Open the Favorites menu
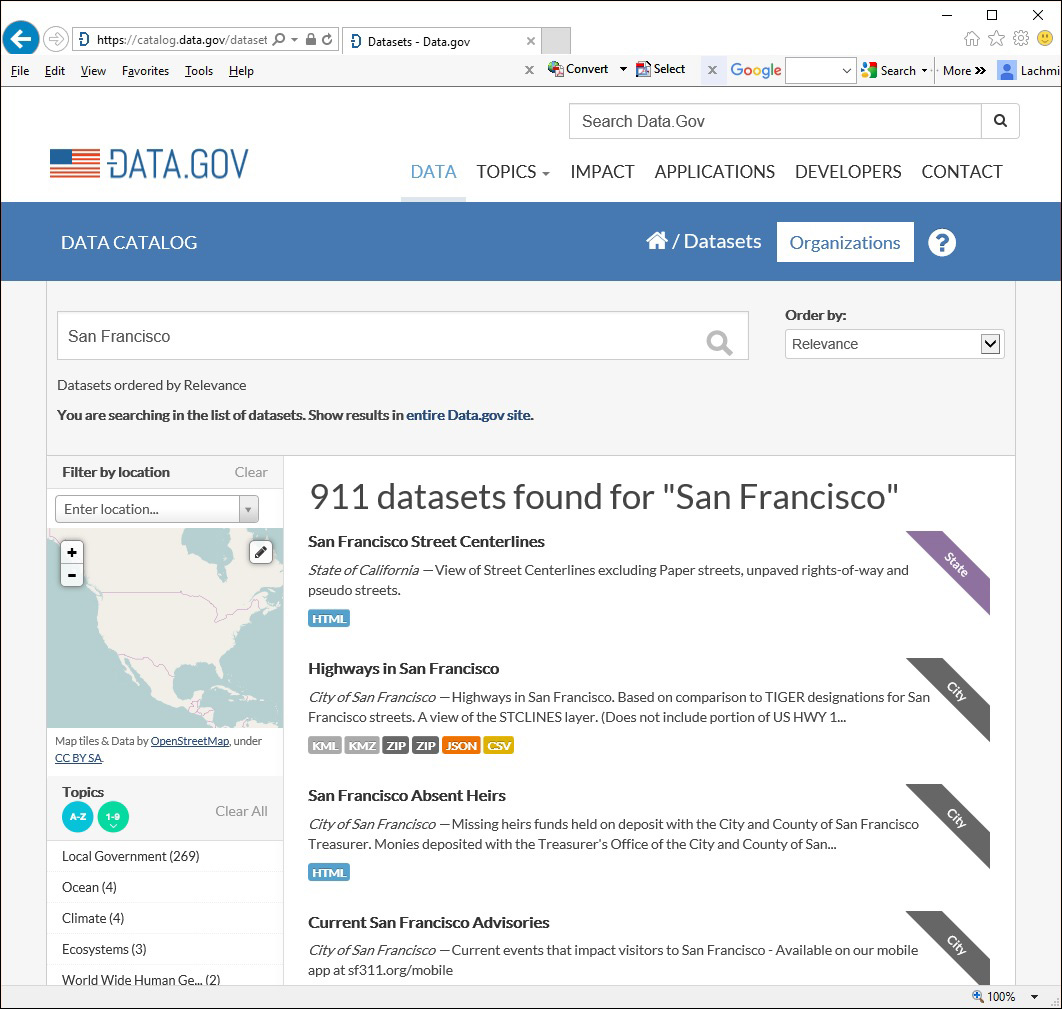Viewport: 1062px width, 1009px height. click(x=146, y=71)
